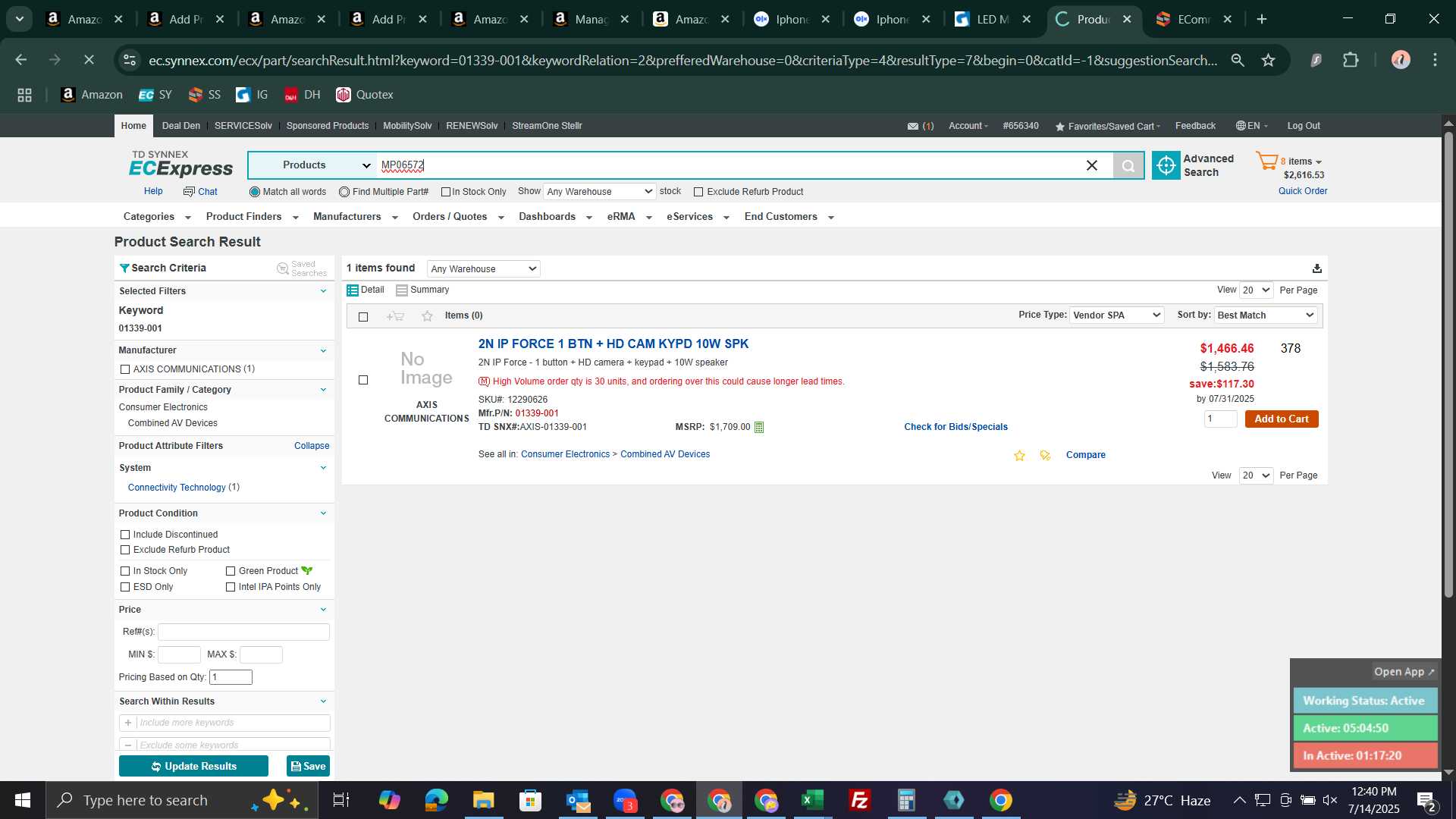Image resolution: width=1456 pixels, height=819 pixels.
Task: Open Product Finders menu
Action: [252, 217]
